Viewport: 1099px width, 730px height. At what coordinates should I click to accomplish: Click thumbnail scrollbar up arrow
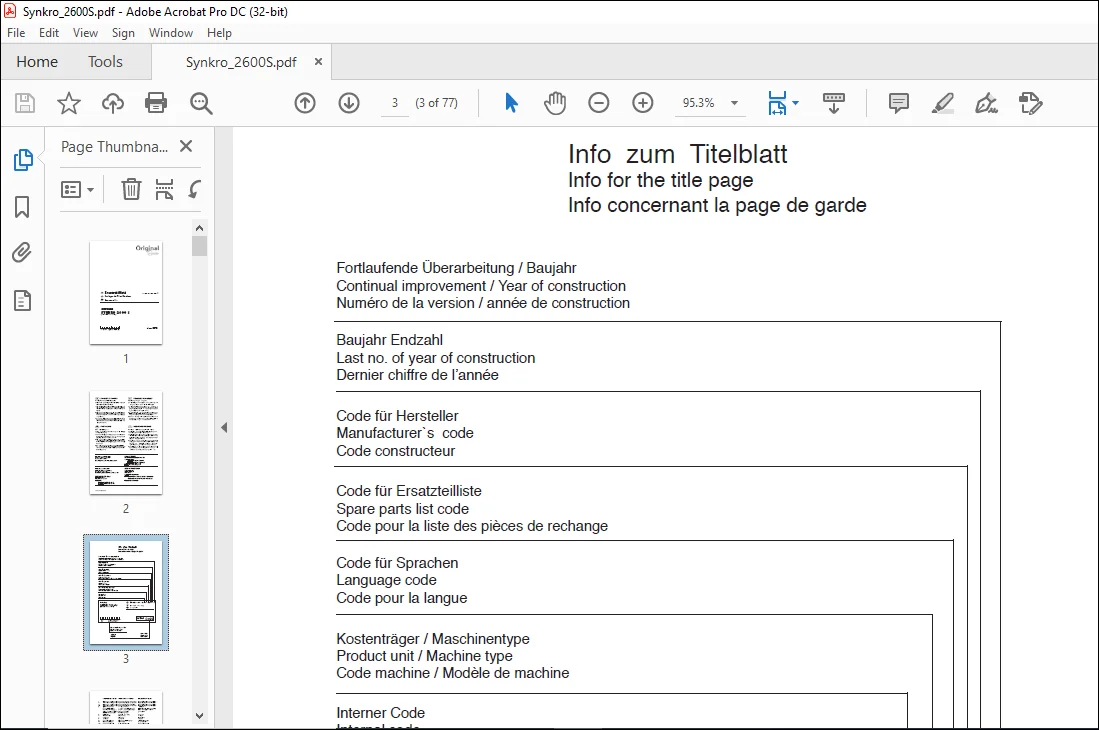pyautogui.click(x=199, y=228)
